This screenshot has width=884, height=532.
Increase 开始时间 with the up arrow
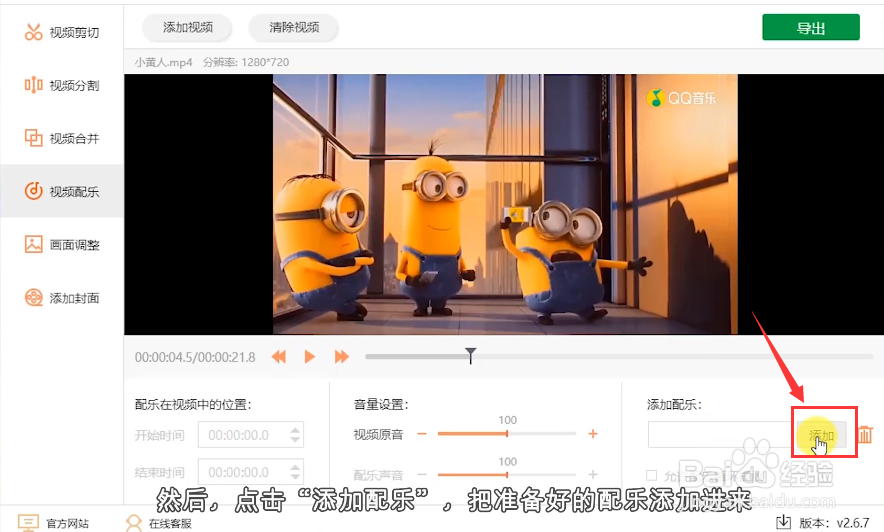[295, 429]
